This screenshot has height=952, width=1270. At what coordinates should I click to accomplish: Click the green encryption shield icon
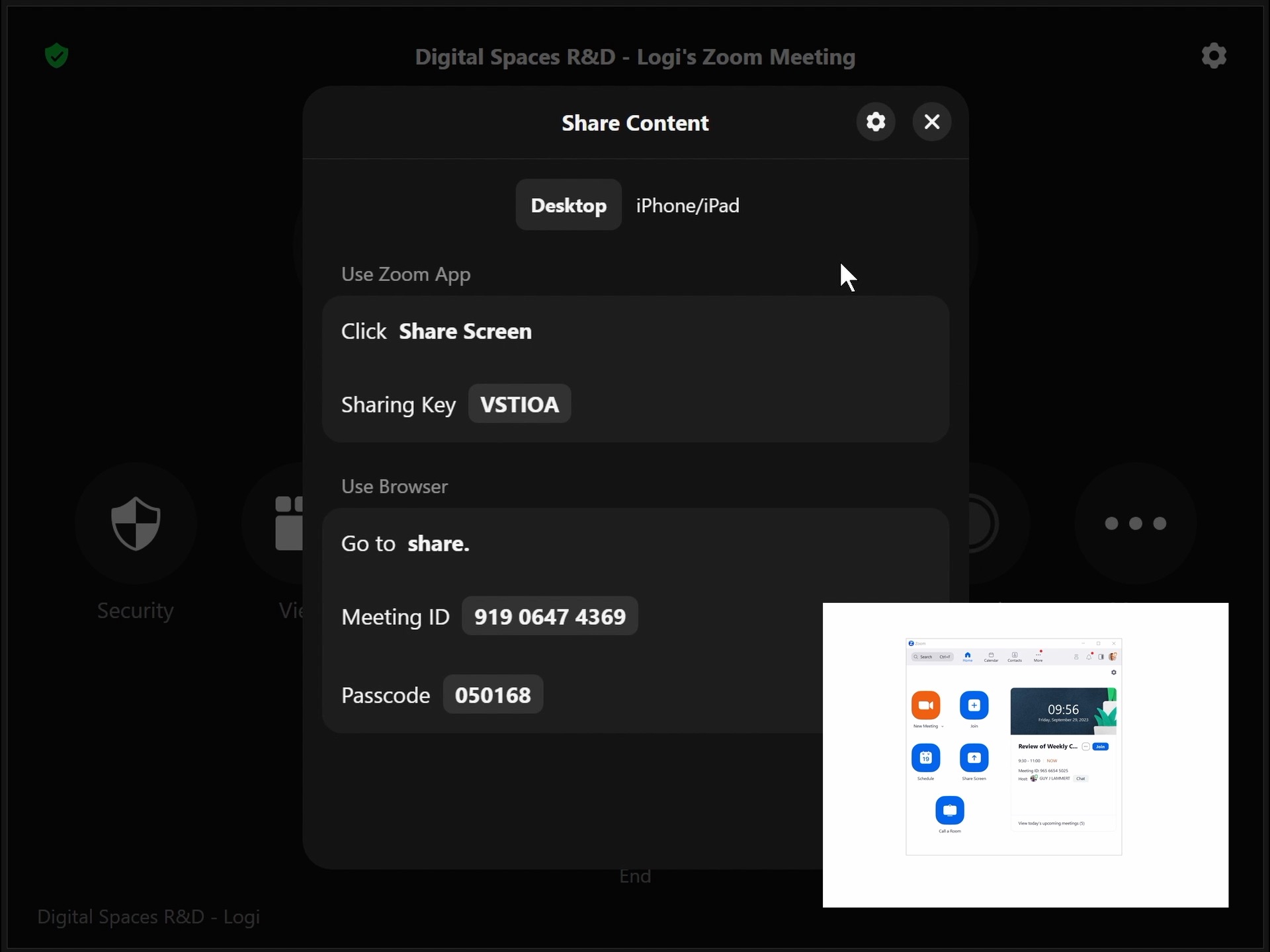57,56
